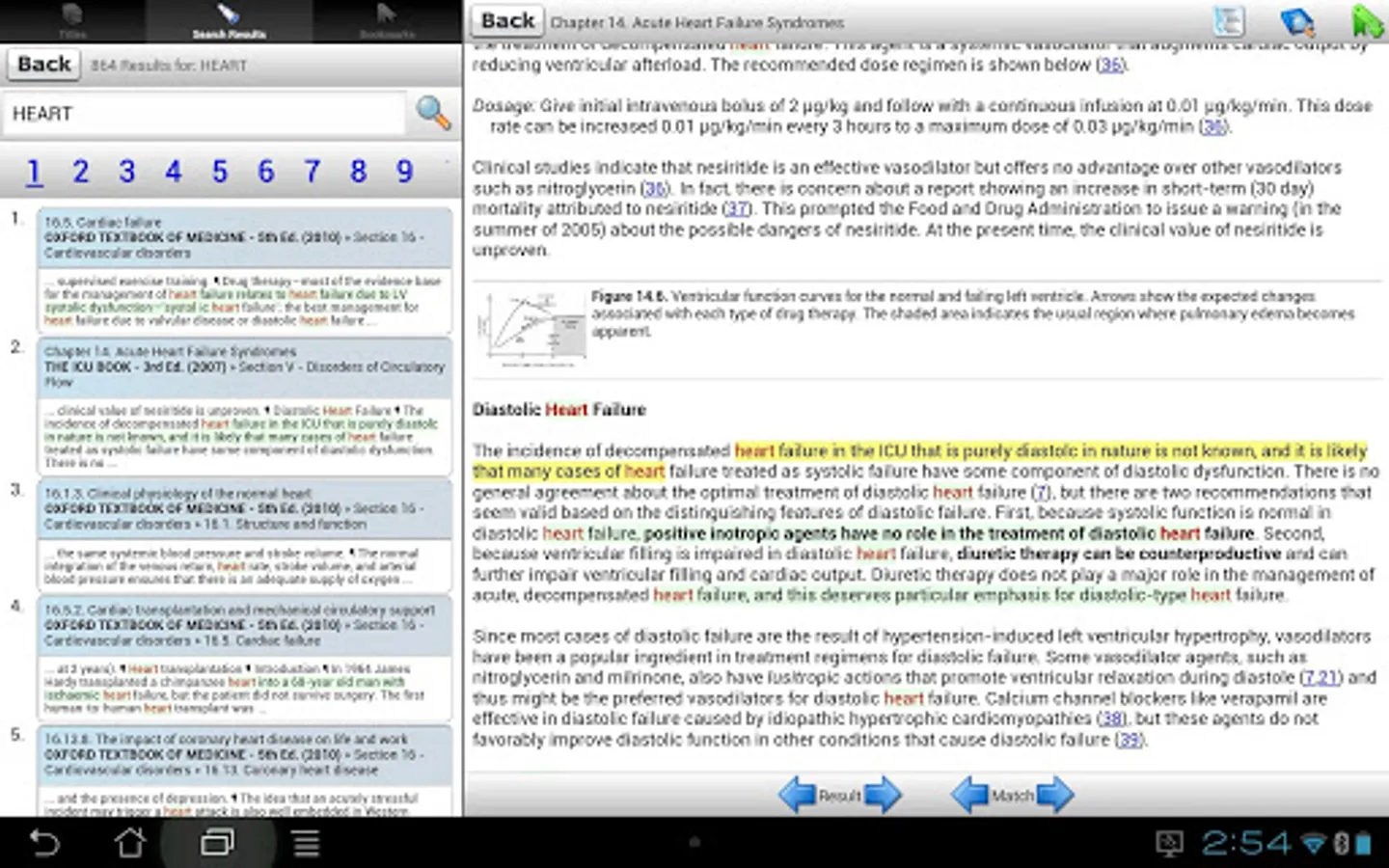The width and height of the screenshot is (1389, 868).
Task: Open Android recent apps icon
Action: [217, 843]
